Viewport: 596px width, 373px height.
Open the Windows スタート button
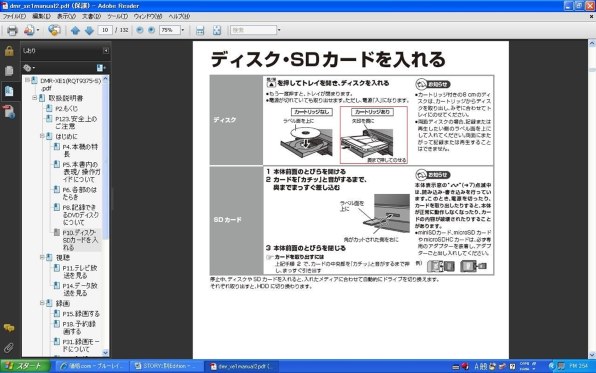(x=25, y=366)
